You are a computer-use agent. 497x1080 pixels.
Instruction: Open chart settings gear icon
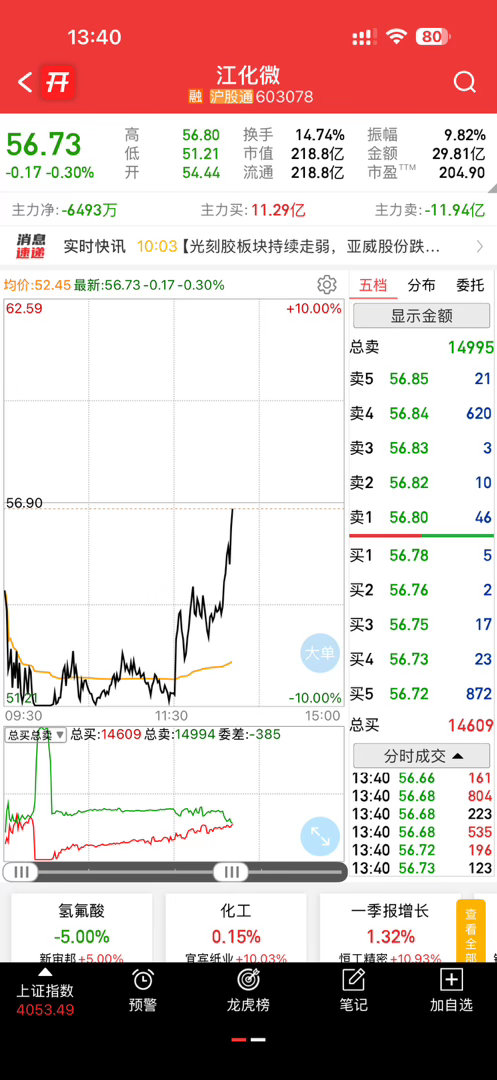[327, 284]
